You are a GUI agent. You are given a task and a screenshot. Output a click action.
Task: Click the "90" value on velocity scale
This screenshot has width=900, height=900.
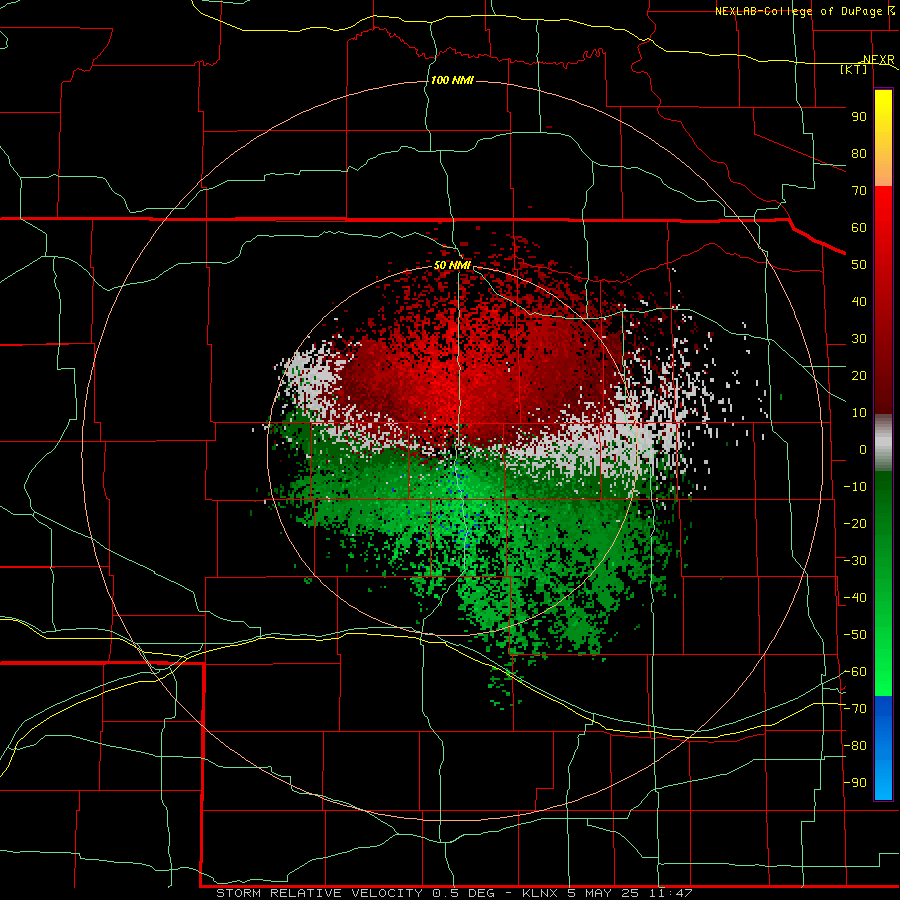(x=859, y=117)
